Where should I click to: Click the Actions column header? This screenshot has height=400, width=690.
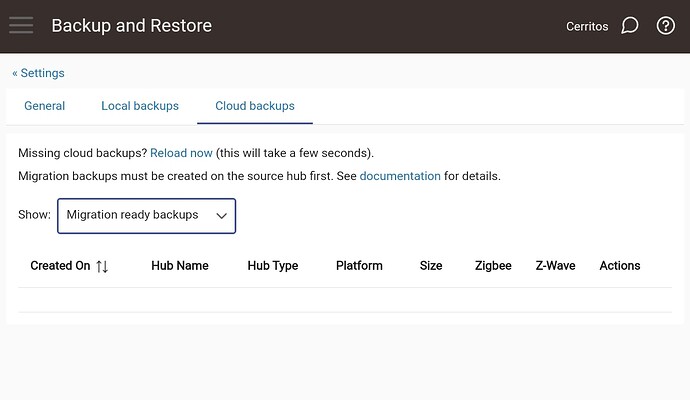620,266
